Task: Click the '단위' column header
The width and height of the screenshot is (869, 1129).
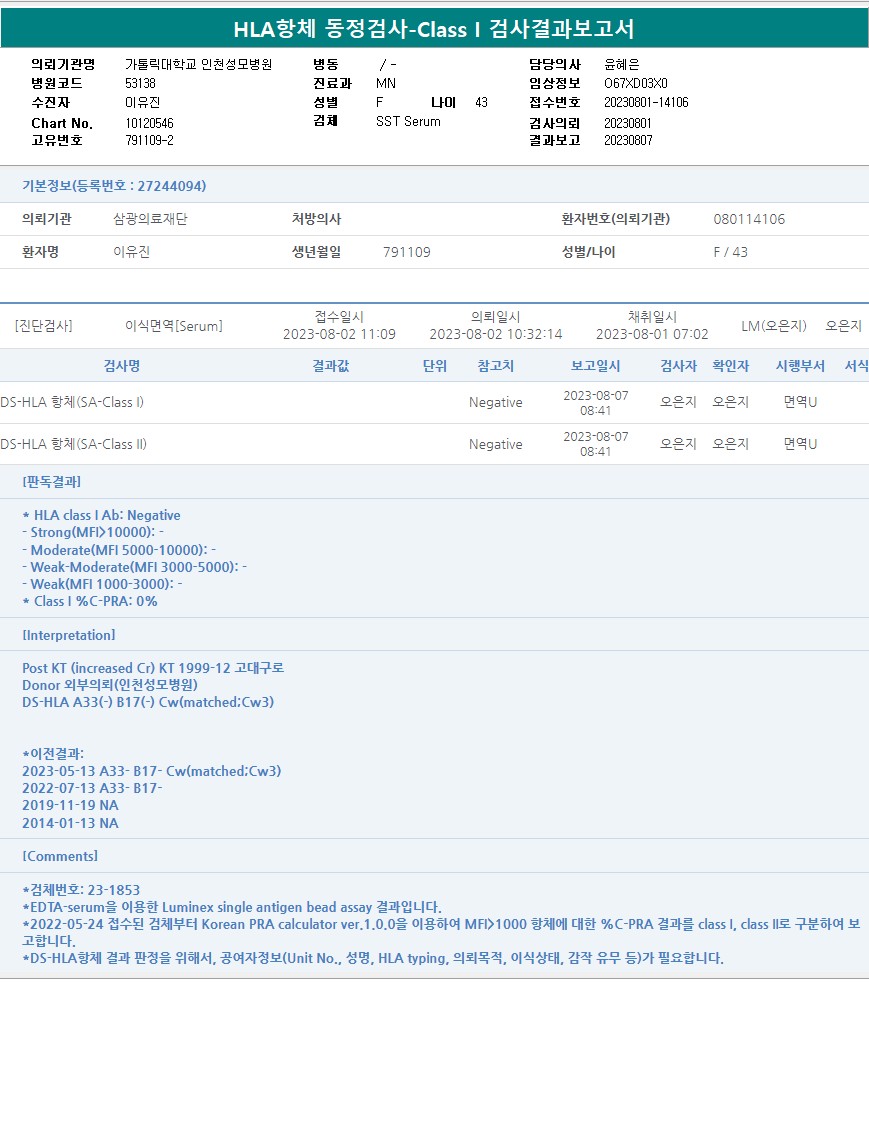Action: point(434,366)
